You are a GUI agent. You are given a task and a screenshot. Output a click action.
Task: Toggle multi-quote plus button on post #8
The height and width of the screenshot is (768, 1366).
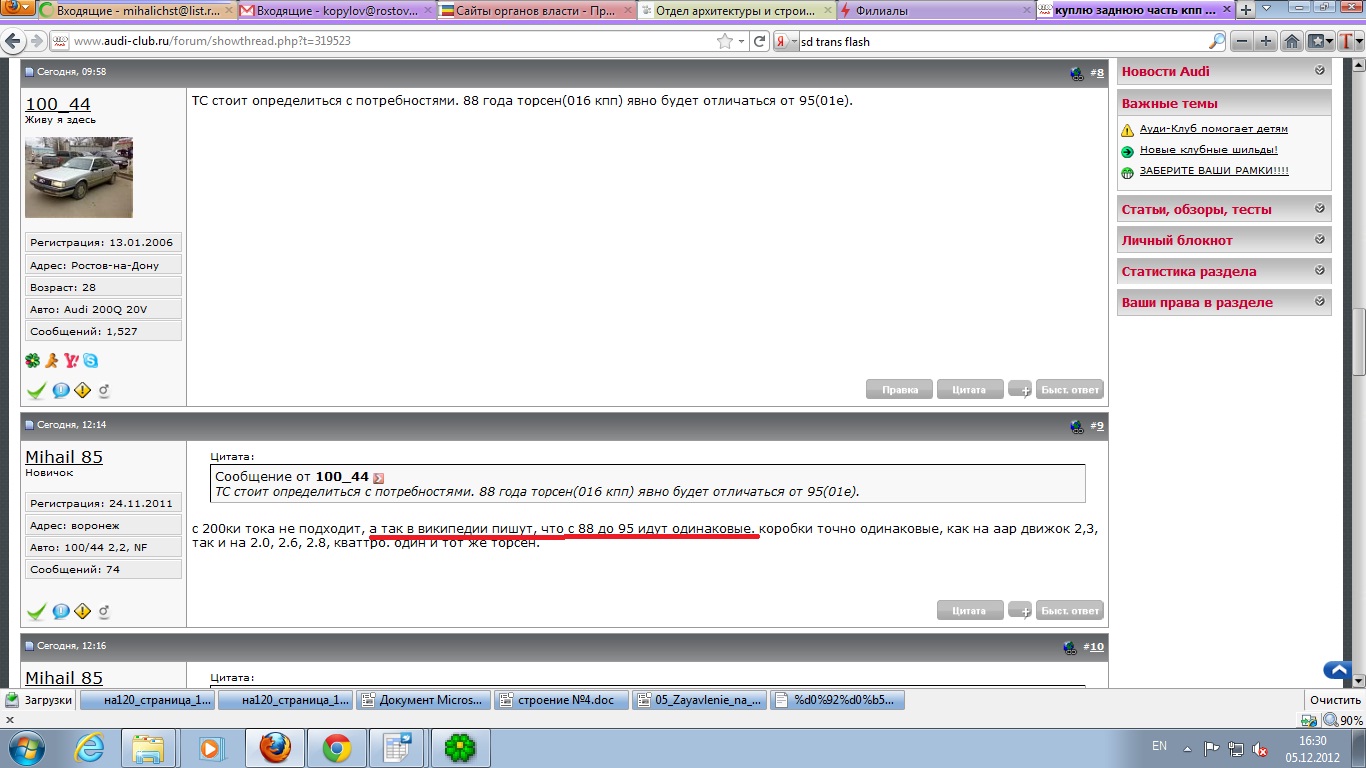(x=1020, y=390)
